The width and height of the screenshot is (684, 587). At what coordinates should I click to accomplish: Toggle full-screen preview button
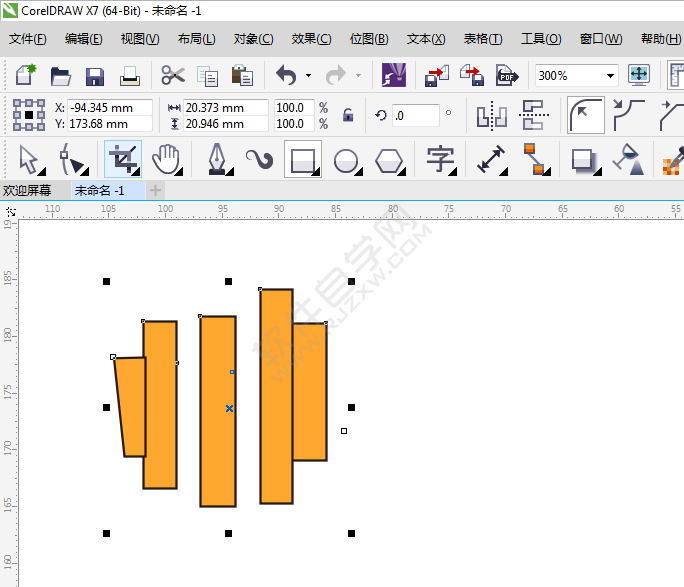(639, 75)
